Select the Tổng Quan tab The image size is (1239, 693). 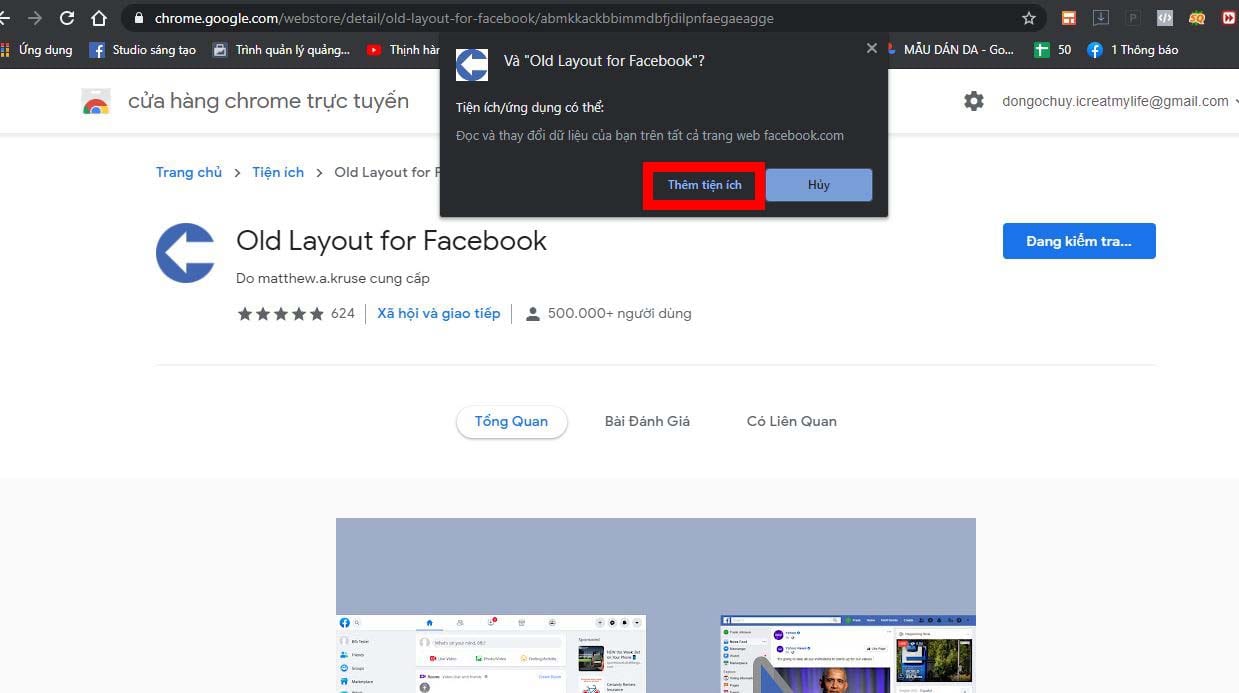(x=511, y=420)
